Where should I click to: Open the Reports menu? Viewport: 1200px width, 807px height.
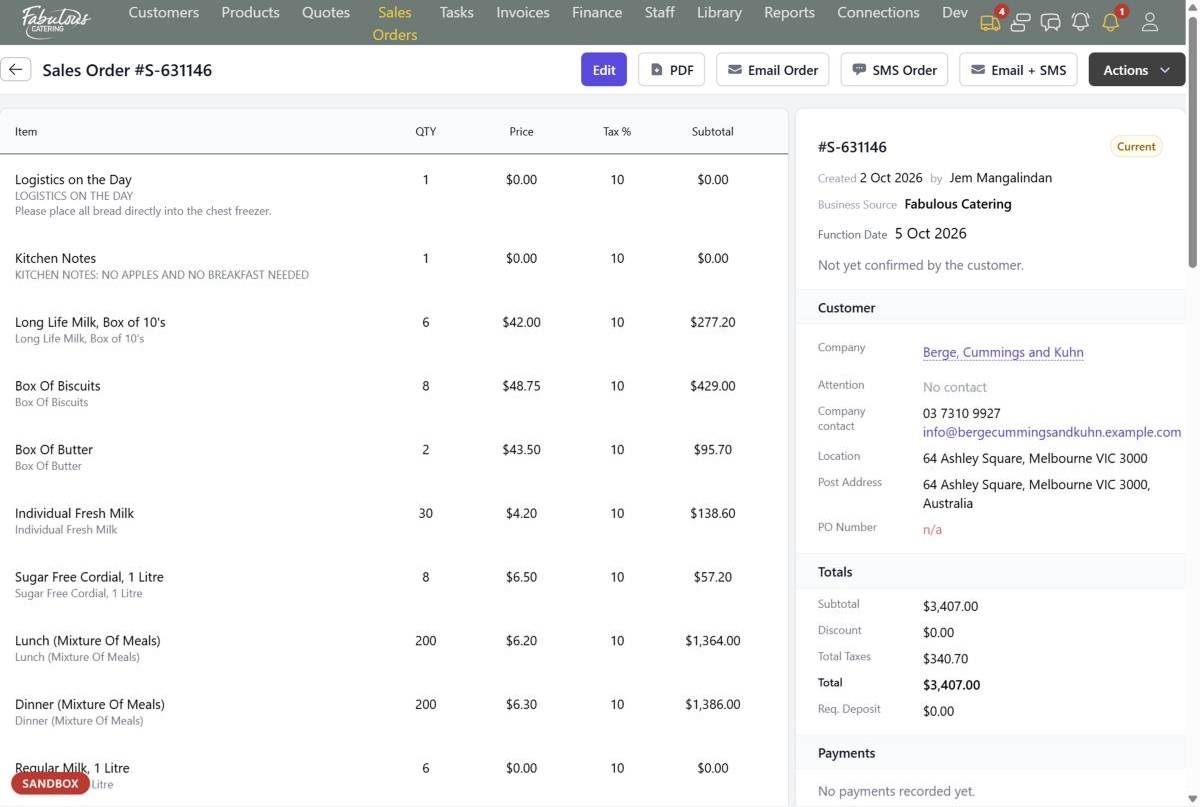click(789, 13)
